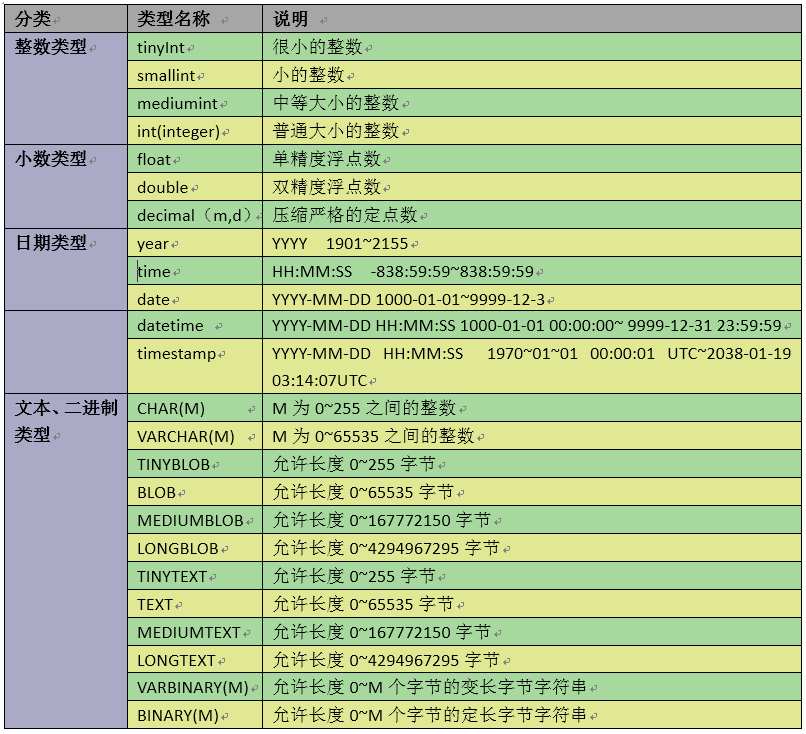The width and height of the screenshot is (806, 734).
Task: Click the CHAR(M) type cell
Action: coord(195,408)
